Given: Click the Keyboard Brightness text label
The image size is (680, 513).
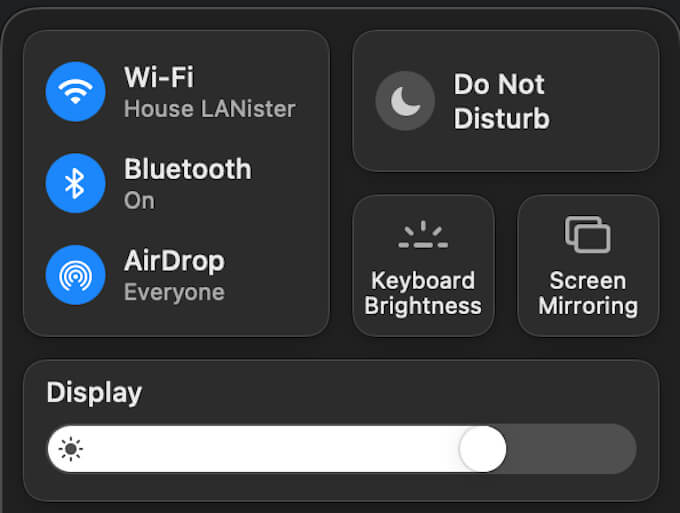Looking at the screenshot, I should [x=423, y=293].
